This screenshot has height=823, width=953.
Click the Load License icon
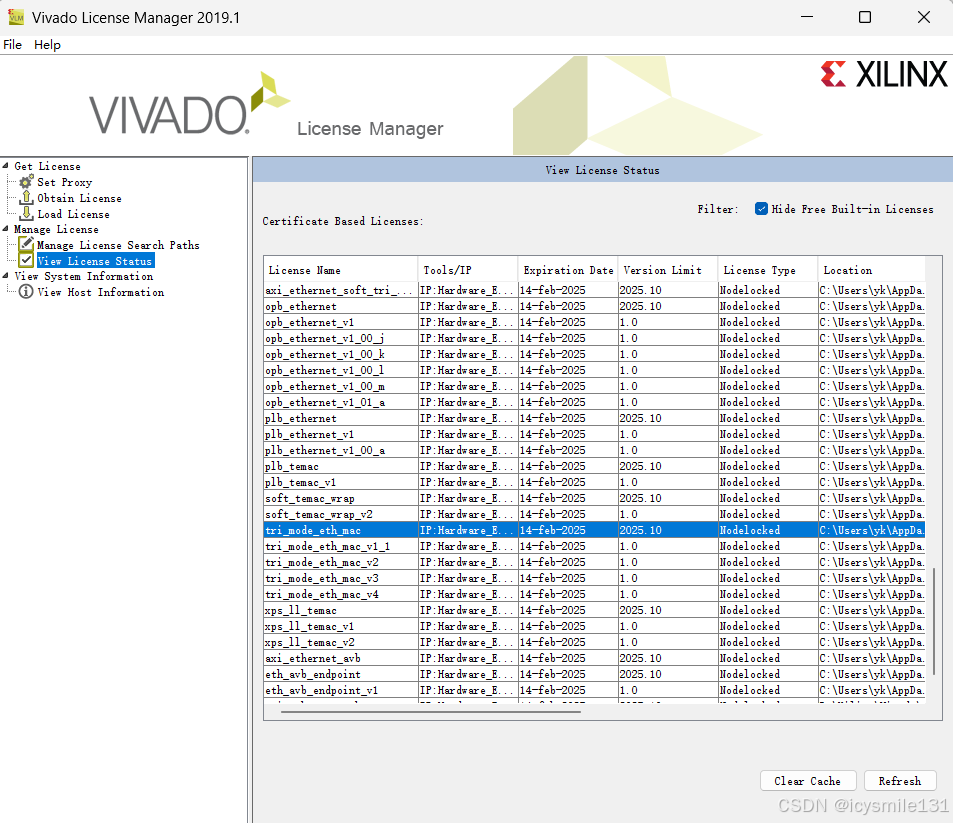pyautogui.click(x=26, y=213)
